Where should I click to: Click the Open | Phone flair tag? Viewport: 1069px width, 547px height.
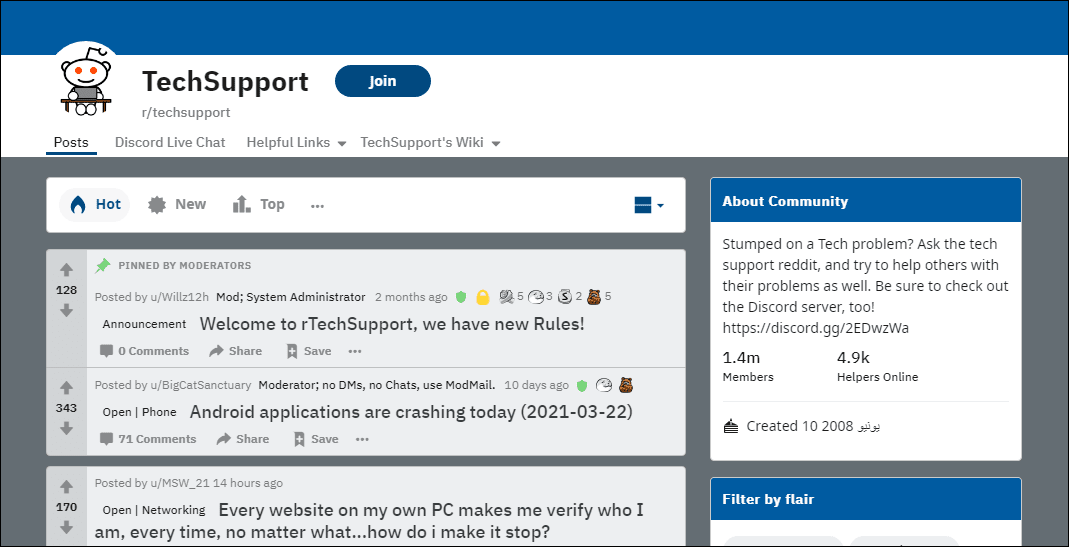[x=140, y=412]
